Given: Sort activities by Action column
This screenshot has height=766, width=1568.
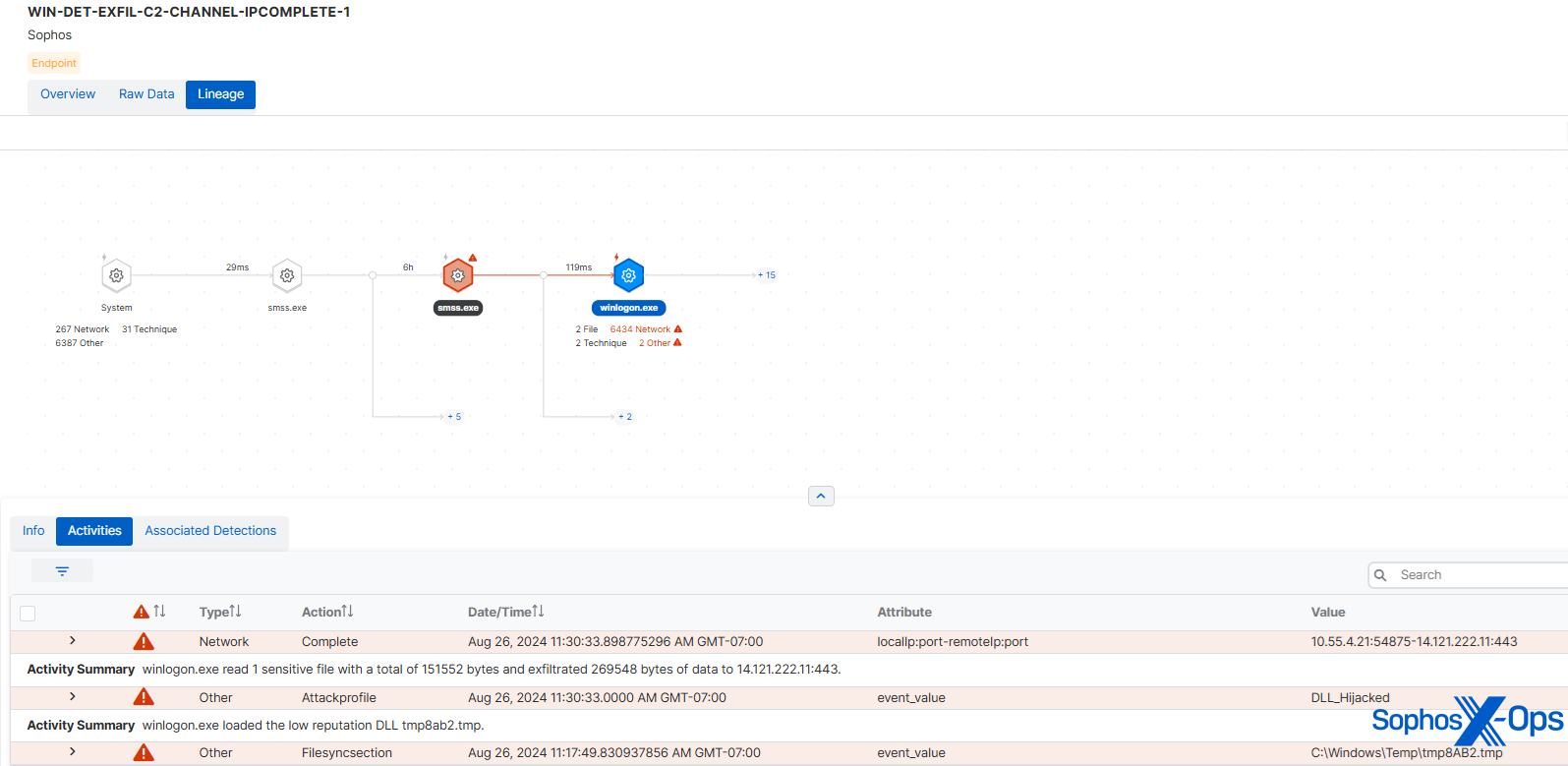Looking at the screenshot, I should click(x=327, y=612).
